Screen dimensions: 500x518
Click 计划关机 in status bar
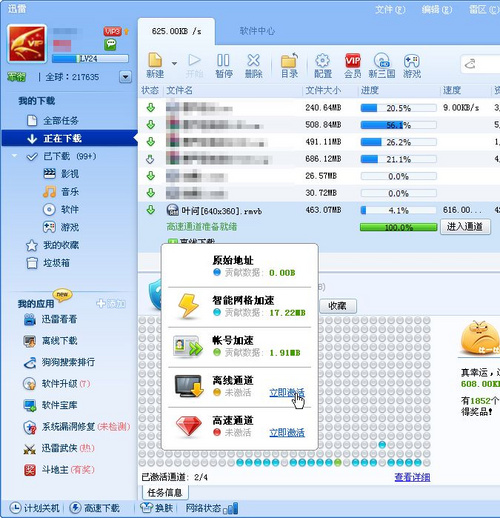(35, 508)
